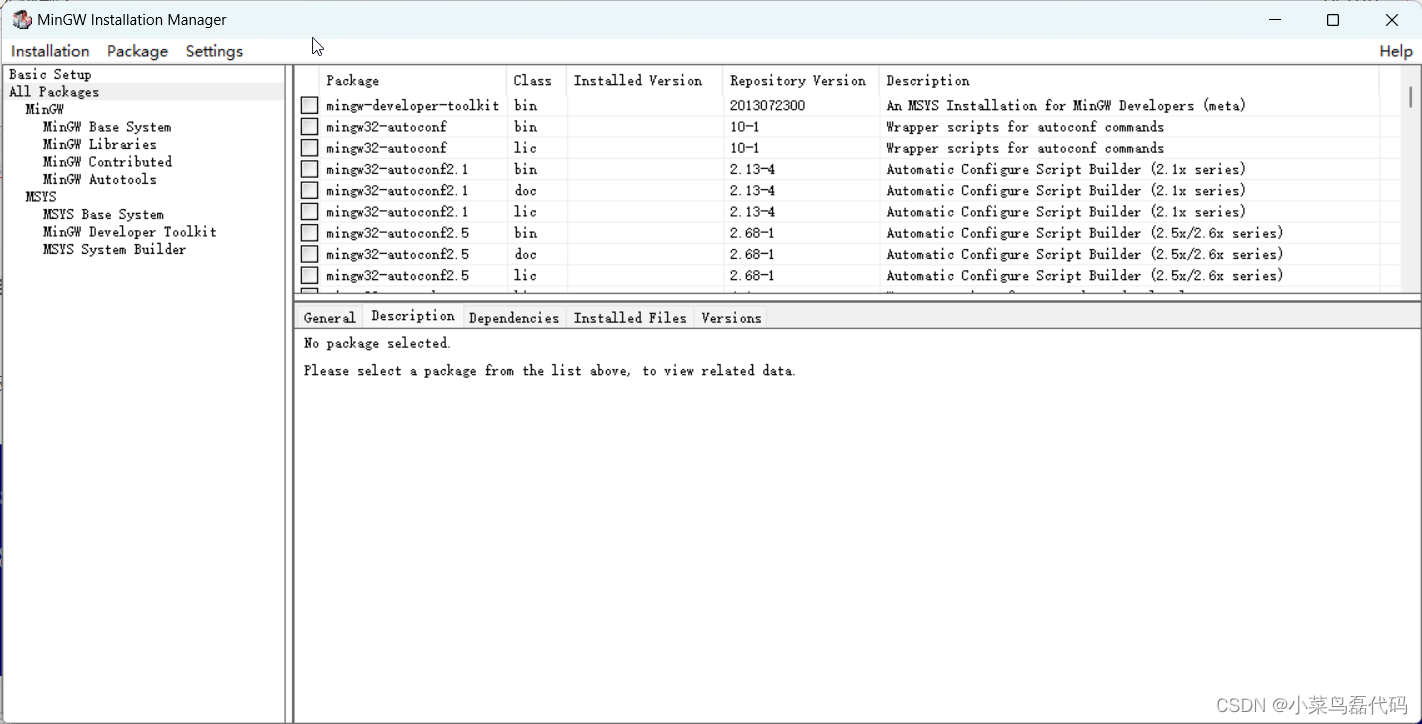Mark checkbox for mingw32-autoconf lic
Image resolution: width=1422 pixels, height=724 pixels.
tap(309, 148)
